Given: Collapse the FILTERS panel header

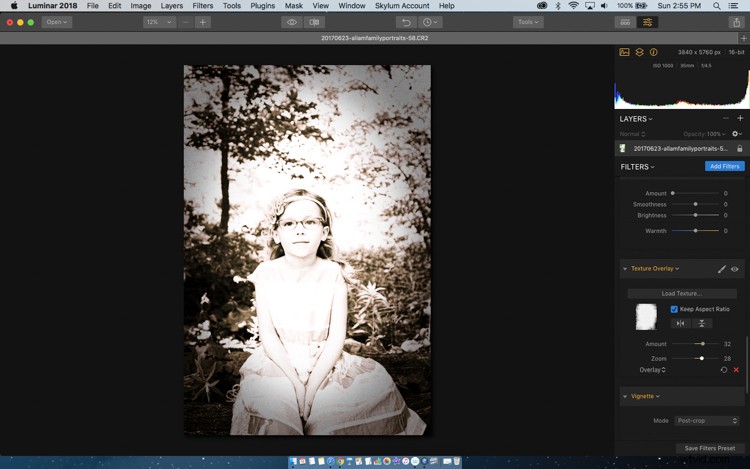Looking at the screenshot, I should [x=637, y=167].
